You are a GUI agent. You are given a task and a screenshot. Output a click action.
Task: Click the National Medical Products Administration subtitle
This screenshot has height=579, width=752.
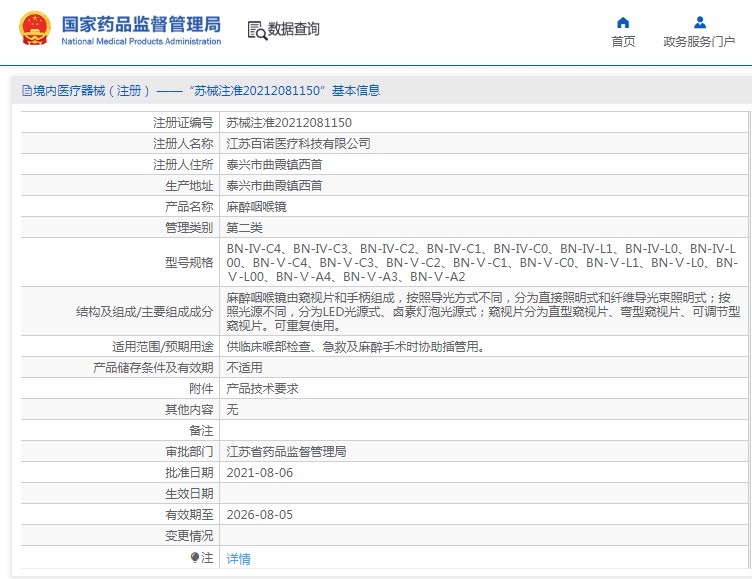(141, 41)
